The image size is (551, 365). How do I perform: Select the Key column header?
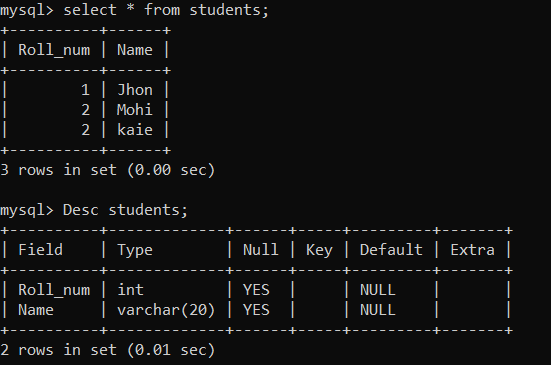319,250
